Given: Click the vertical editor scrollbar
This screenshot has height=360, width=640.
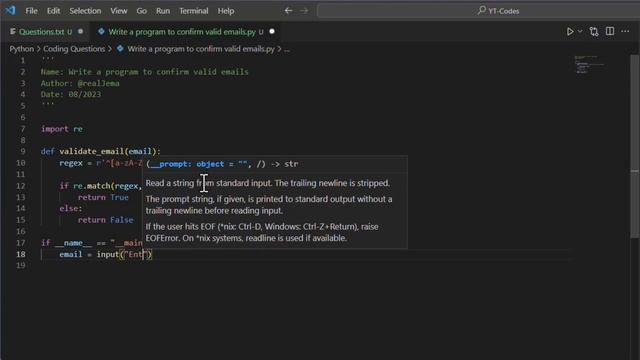Looking at the screenshot, I should click(x=634, y=146).
